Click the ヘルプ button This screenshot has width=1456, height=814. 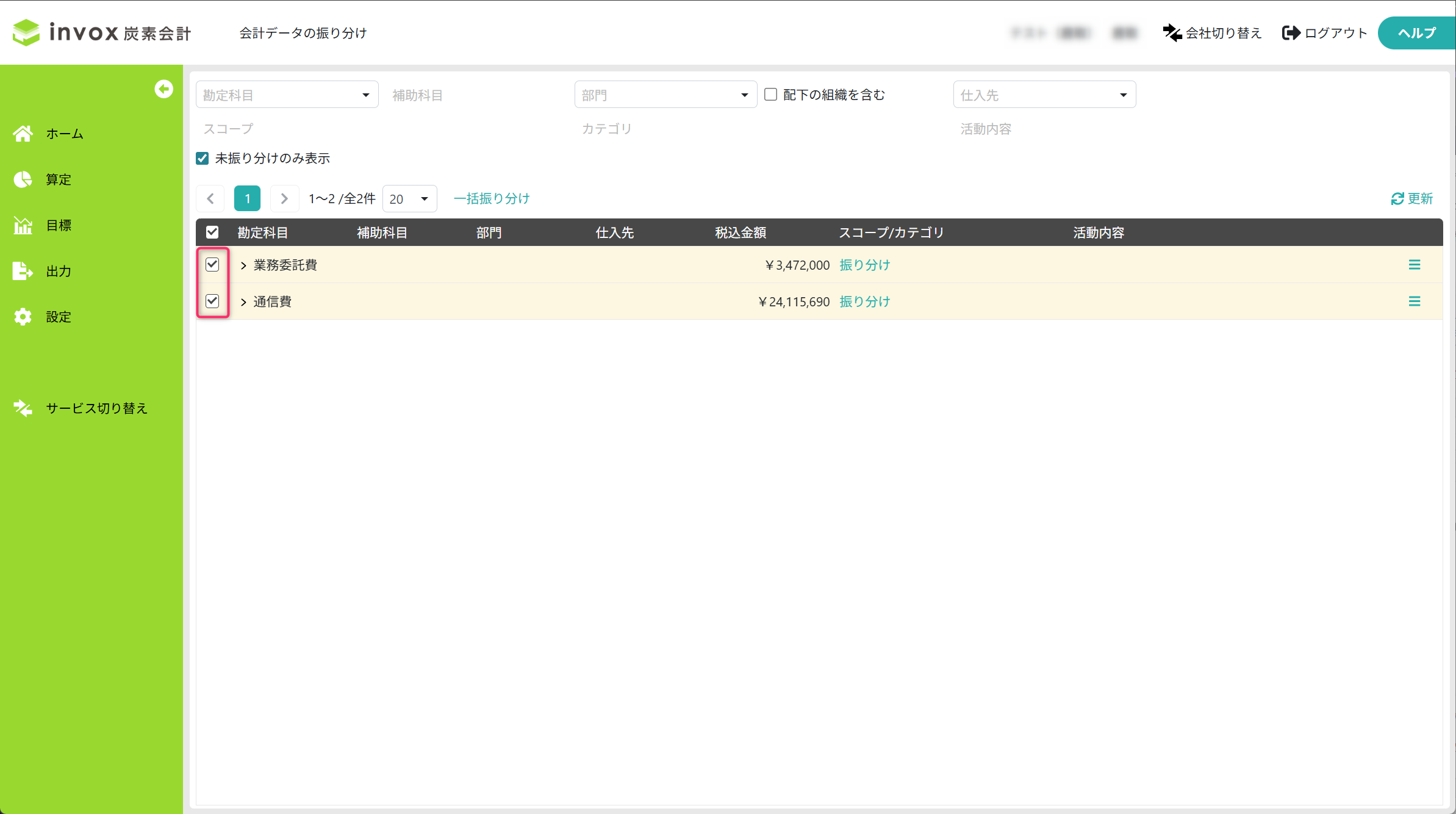pyautogui.click(x=1416, y=33)
